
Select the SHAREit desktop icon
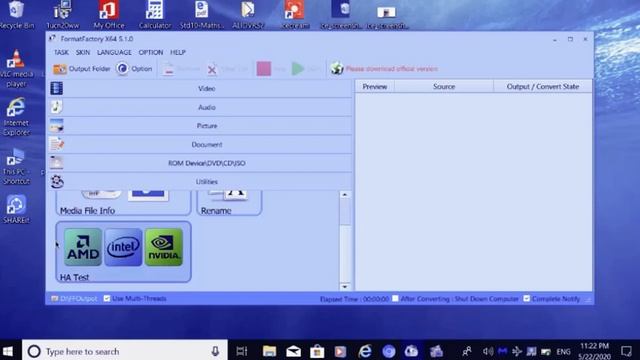[16, 209]
